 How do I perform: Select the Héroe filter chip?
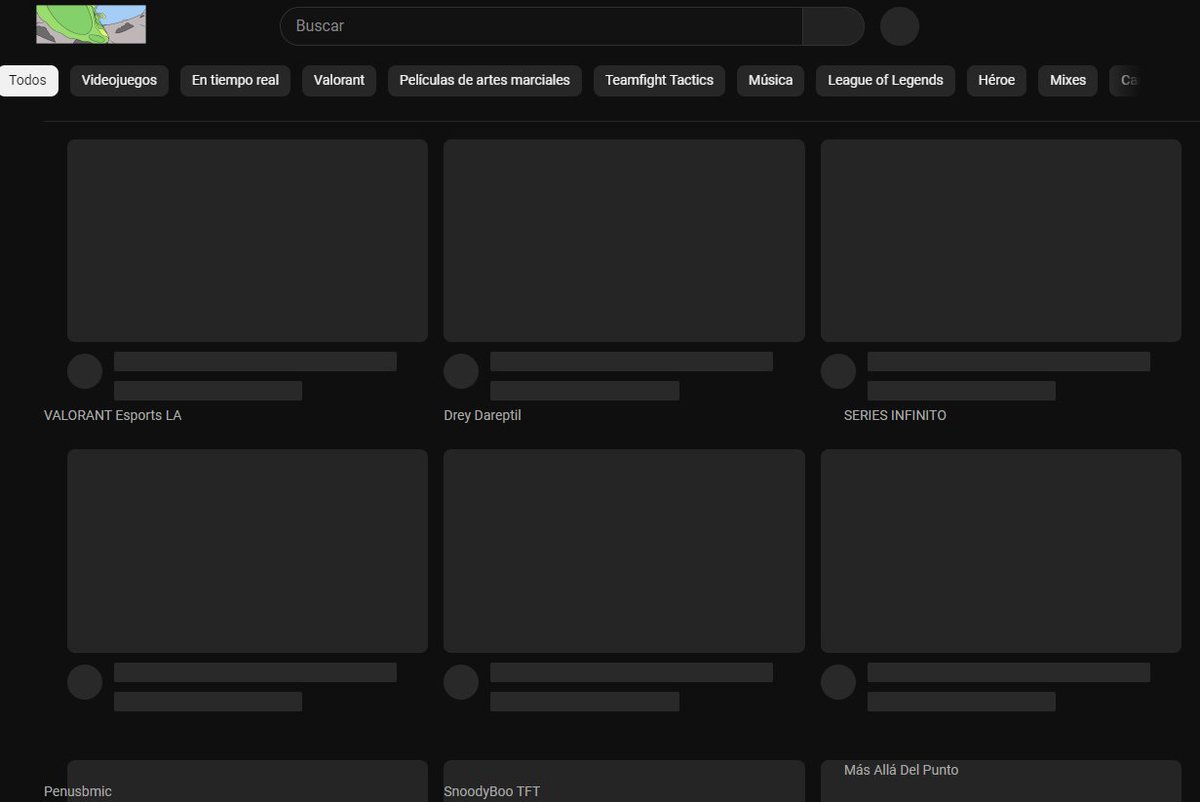coord(996,80)
